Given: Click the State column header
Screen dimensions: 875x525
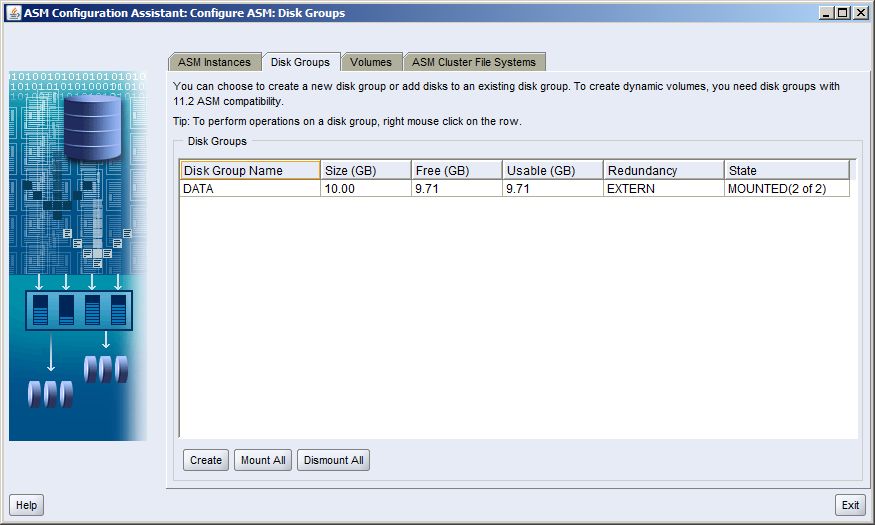Looking at the screenshot, I should pos(787,170).
